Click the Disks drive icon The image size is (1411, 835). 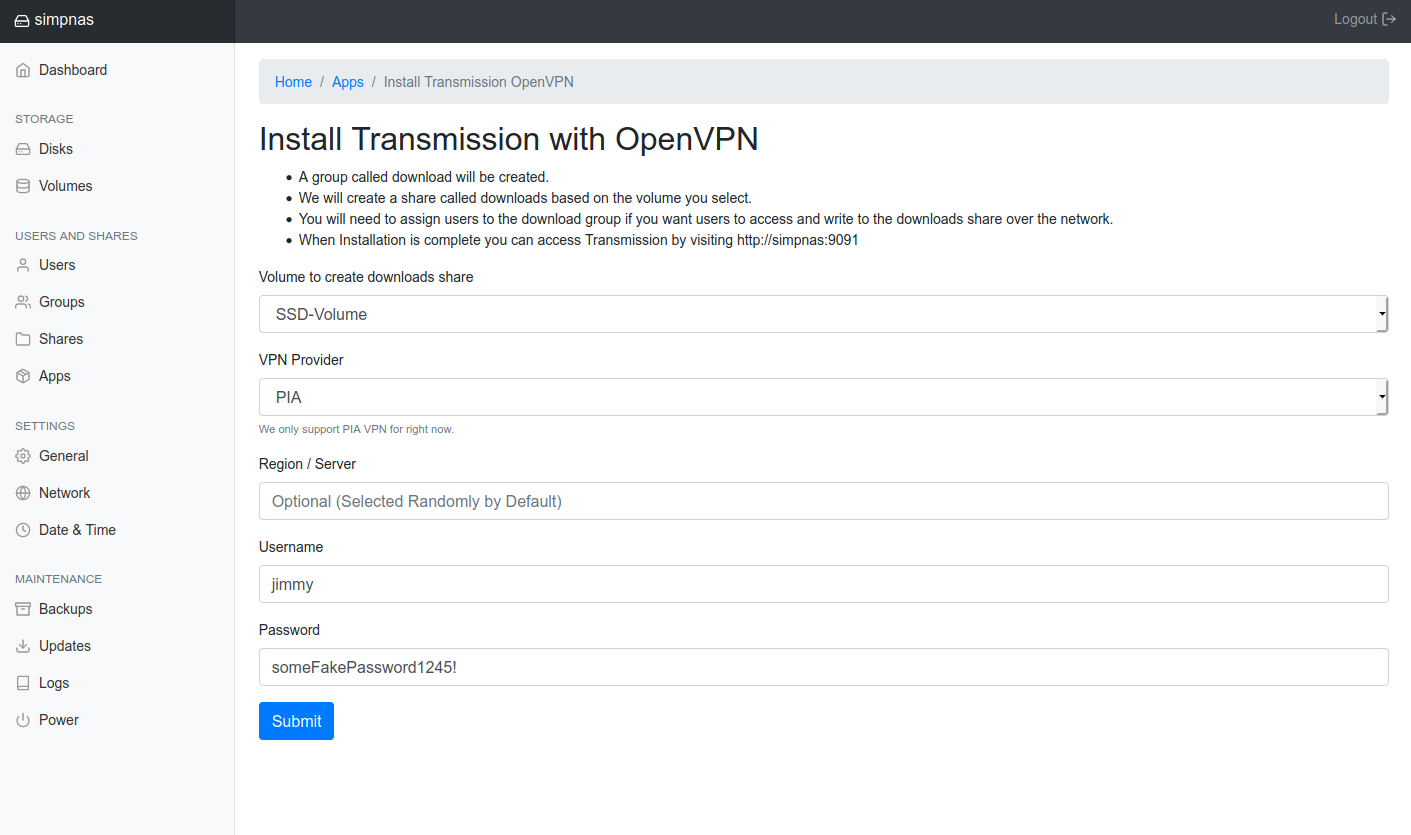pos(23,149)
